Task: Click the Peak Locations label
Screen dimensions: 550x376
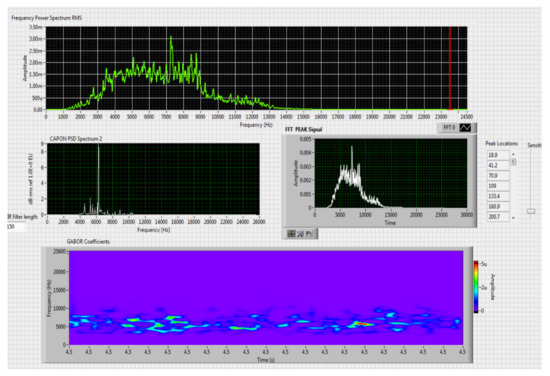Action: pos(502,143)
